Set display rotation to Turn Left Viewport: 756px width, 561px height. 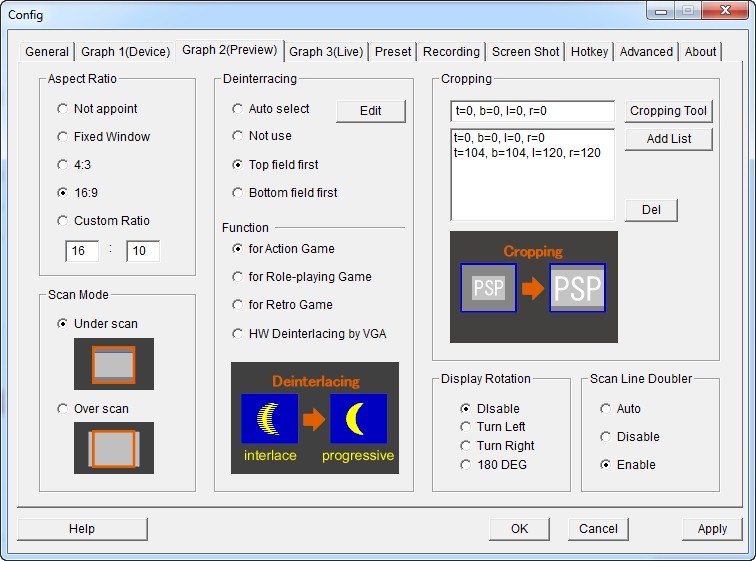click(466, 427)
